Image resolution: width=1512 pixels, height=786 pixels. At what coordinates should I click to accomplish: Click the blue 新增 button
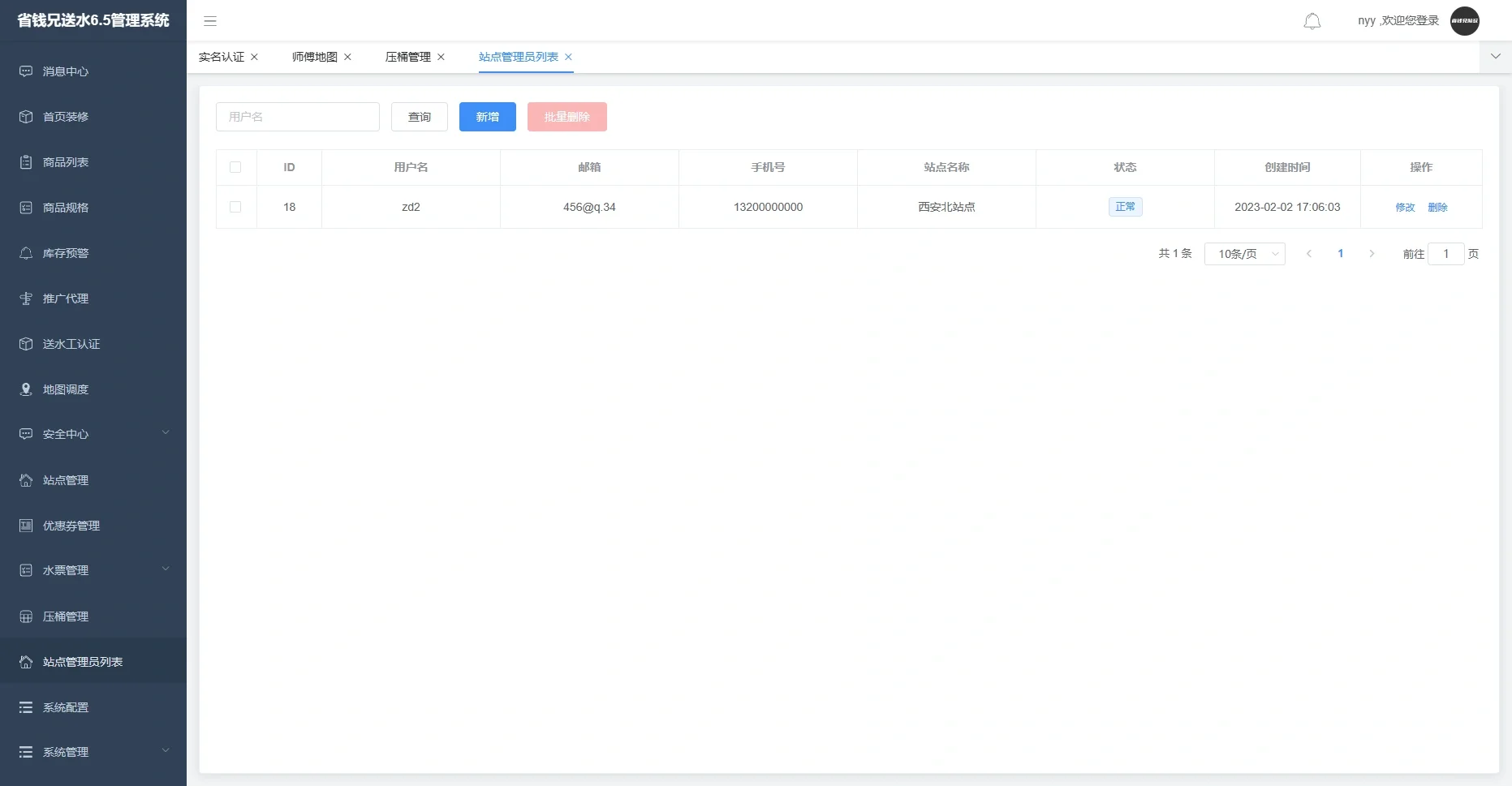487,117
